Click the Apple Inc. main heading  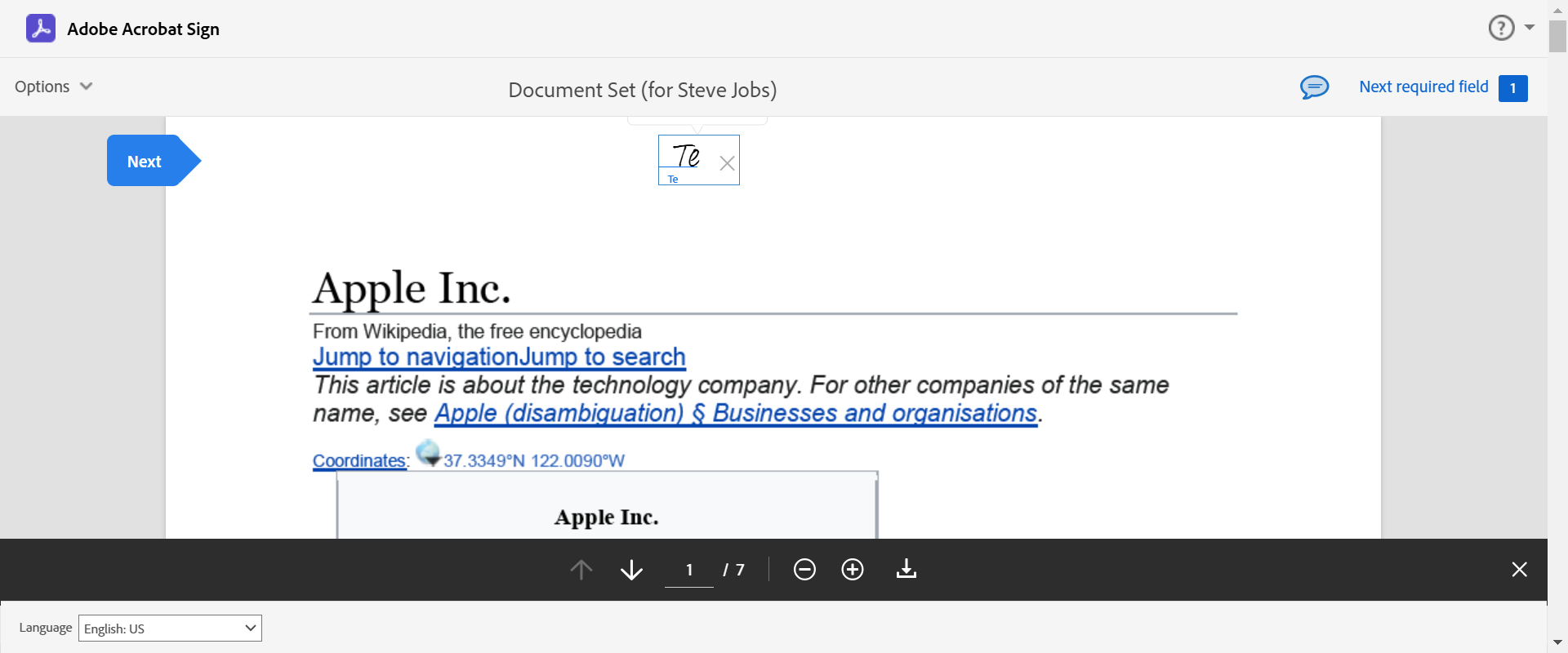[x=412, y=288]
